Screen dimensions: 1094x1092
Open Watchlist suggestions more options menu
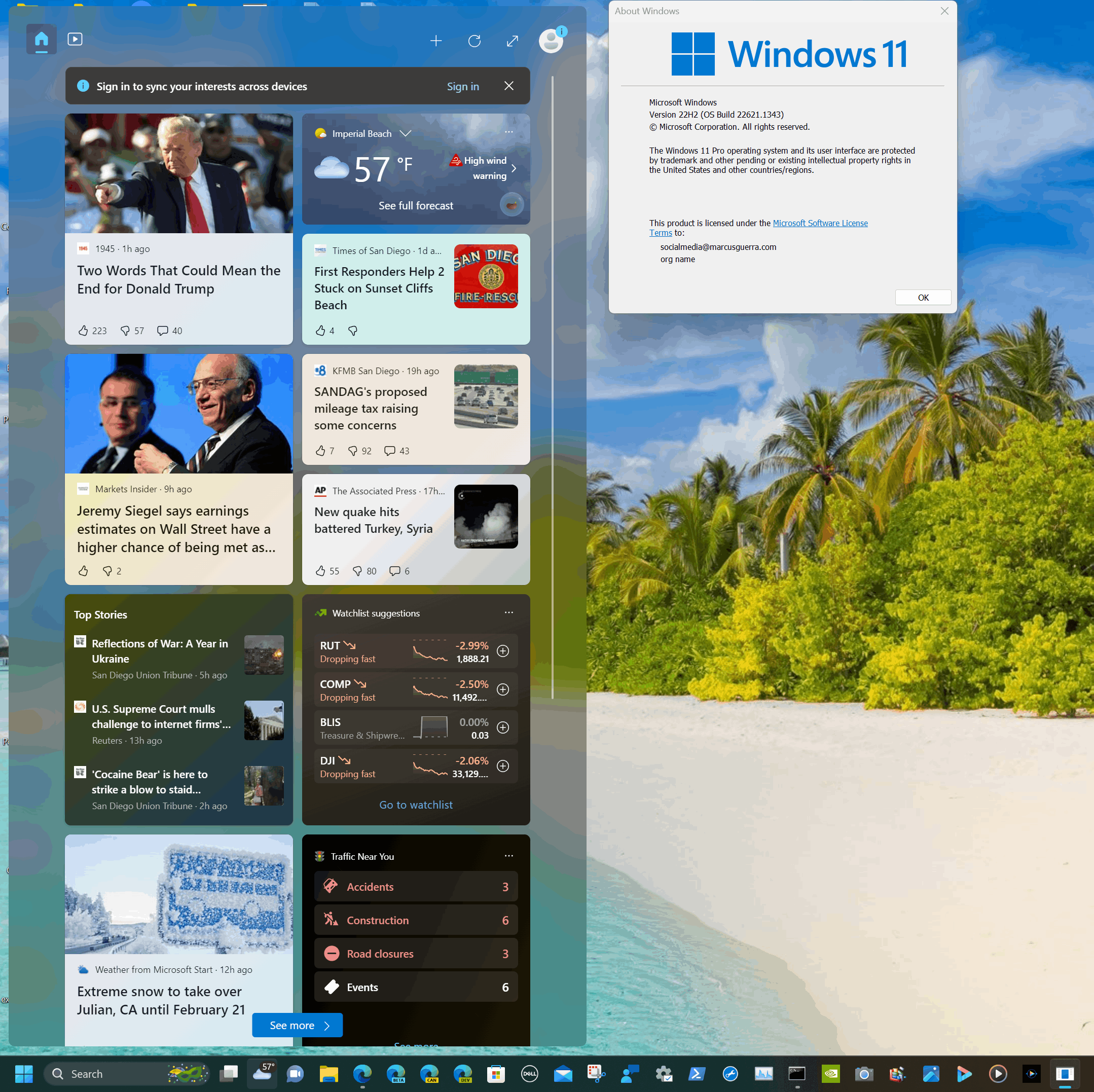[508, 613]
